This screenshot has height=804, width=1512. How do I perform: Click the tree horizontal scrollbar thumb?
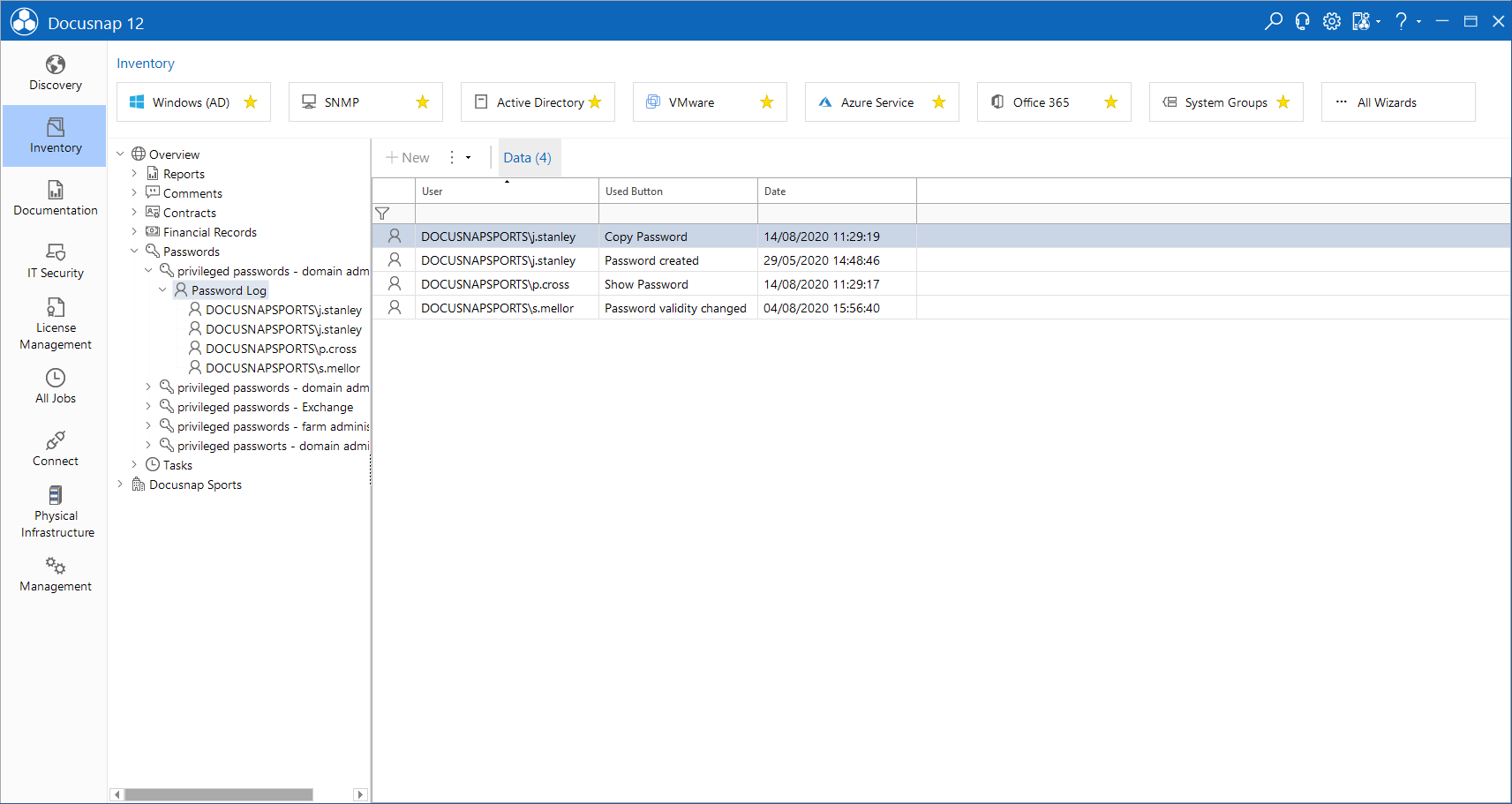[219, 794]
